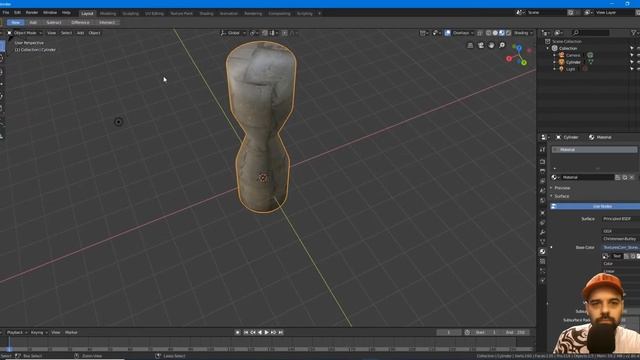Open the outliner display mode dropdown

click(558, 33)
